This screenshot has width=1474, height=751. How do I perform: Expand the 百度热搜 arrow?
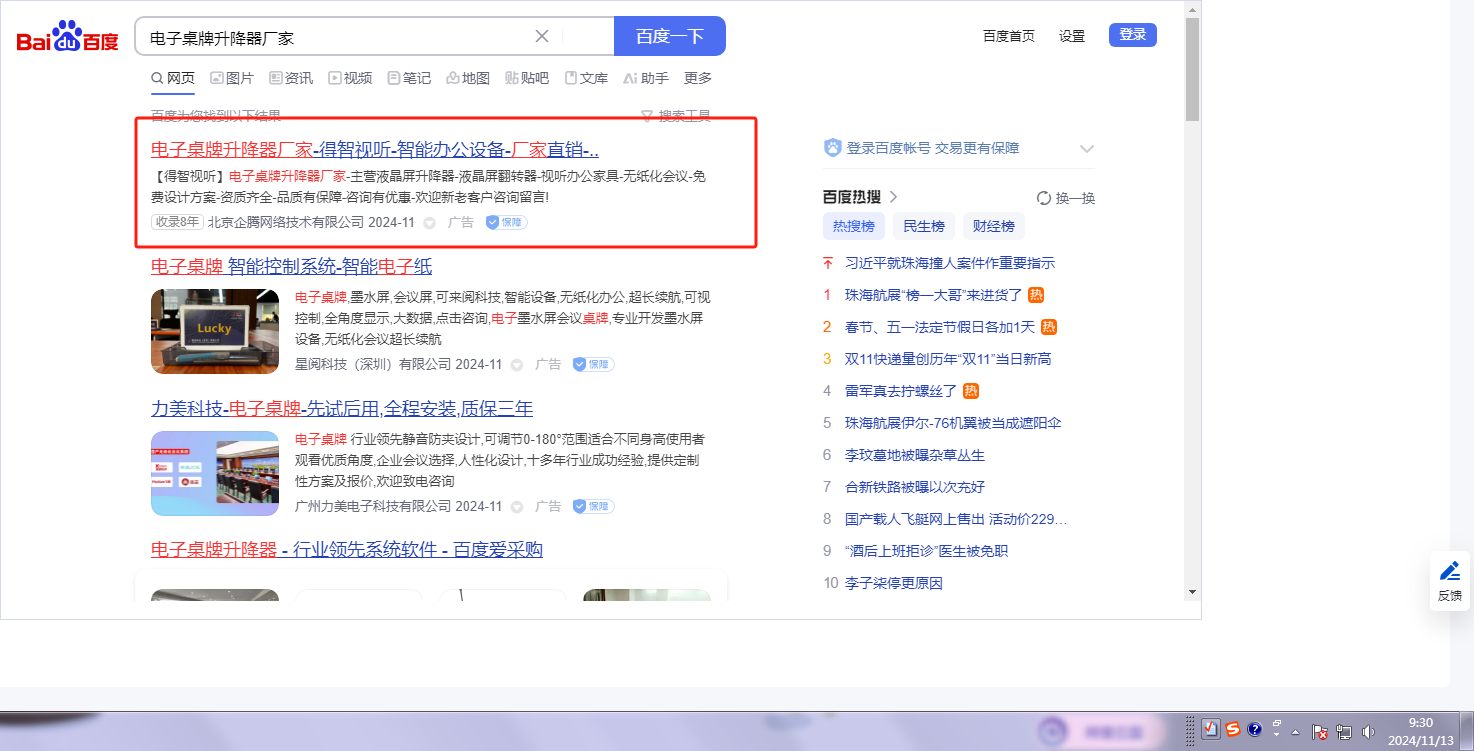[x=893, y=197]
